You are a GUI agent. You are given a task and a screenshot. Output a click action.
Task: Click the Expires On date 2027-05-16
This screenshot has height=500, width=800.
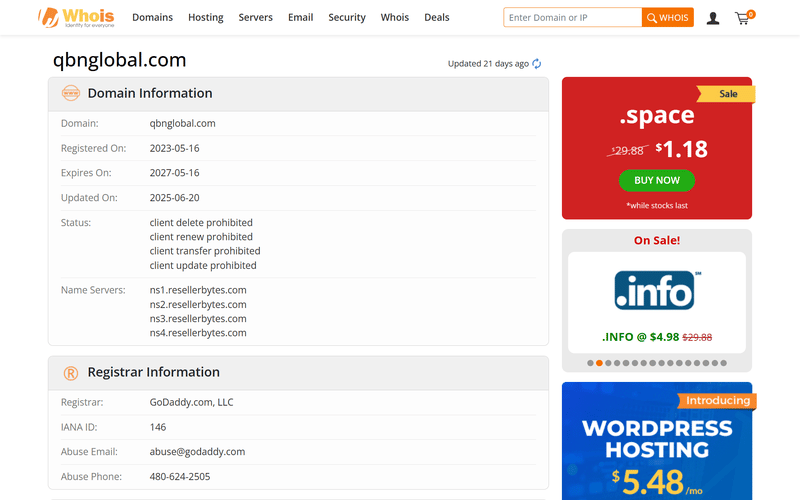[x=174, y=173]
